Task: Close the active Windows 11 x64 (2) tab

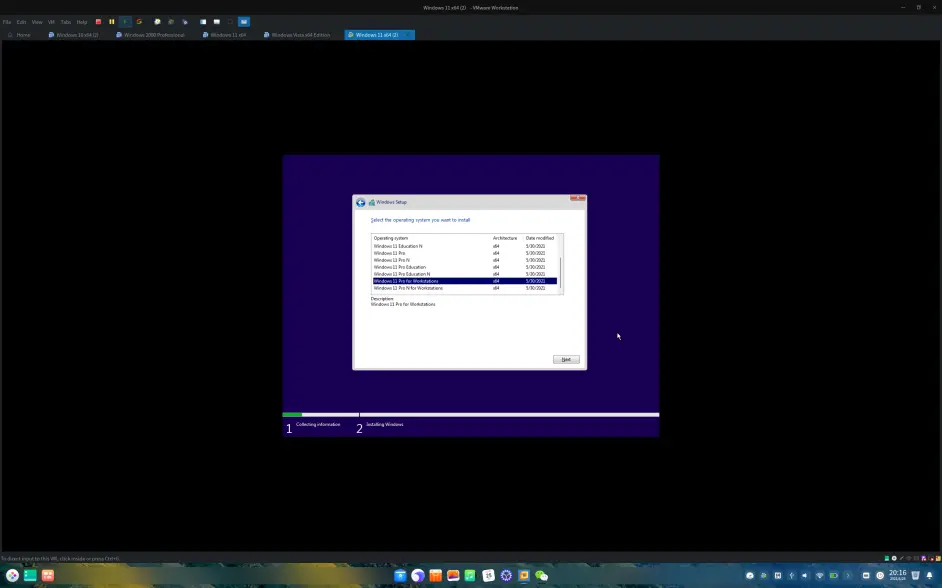Action: 407,35
